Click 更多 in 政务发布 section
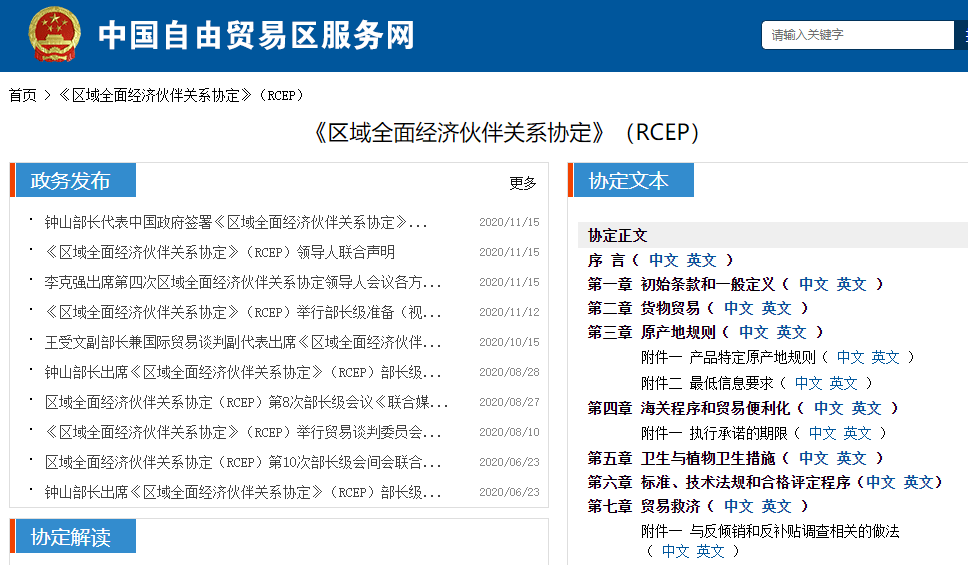 522,183
